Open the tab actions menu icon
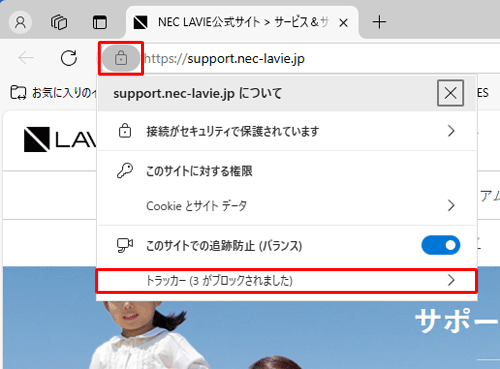 pos(100,23)
